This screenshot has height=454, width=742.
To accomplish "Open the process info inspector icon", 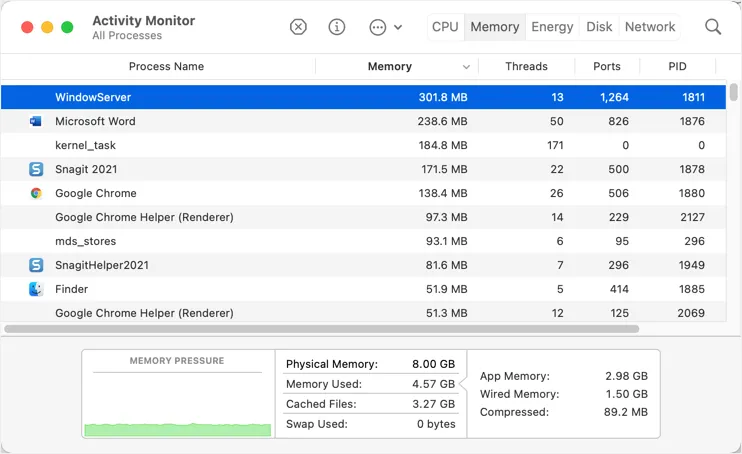I will pyautogui.click(x=337, y=27).
